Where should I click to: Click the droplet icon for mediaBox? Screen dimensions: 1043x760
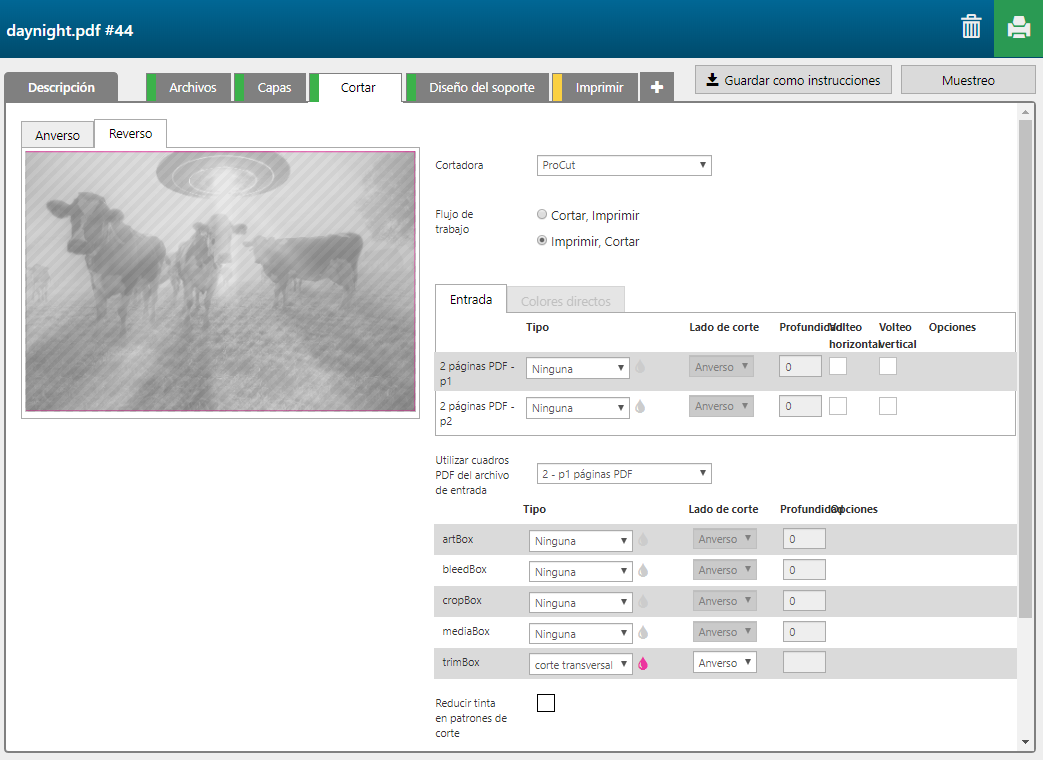click(x=643, y=633)
